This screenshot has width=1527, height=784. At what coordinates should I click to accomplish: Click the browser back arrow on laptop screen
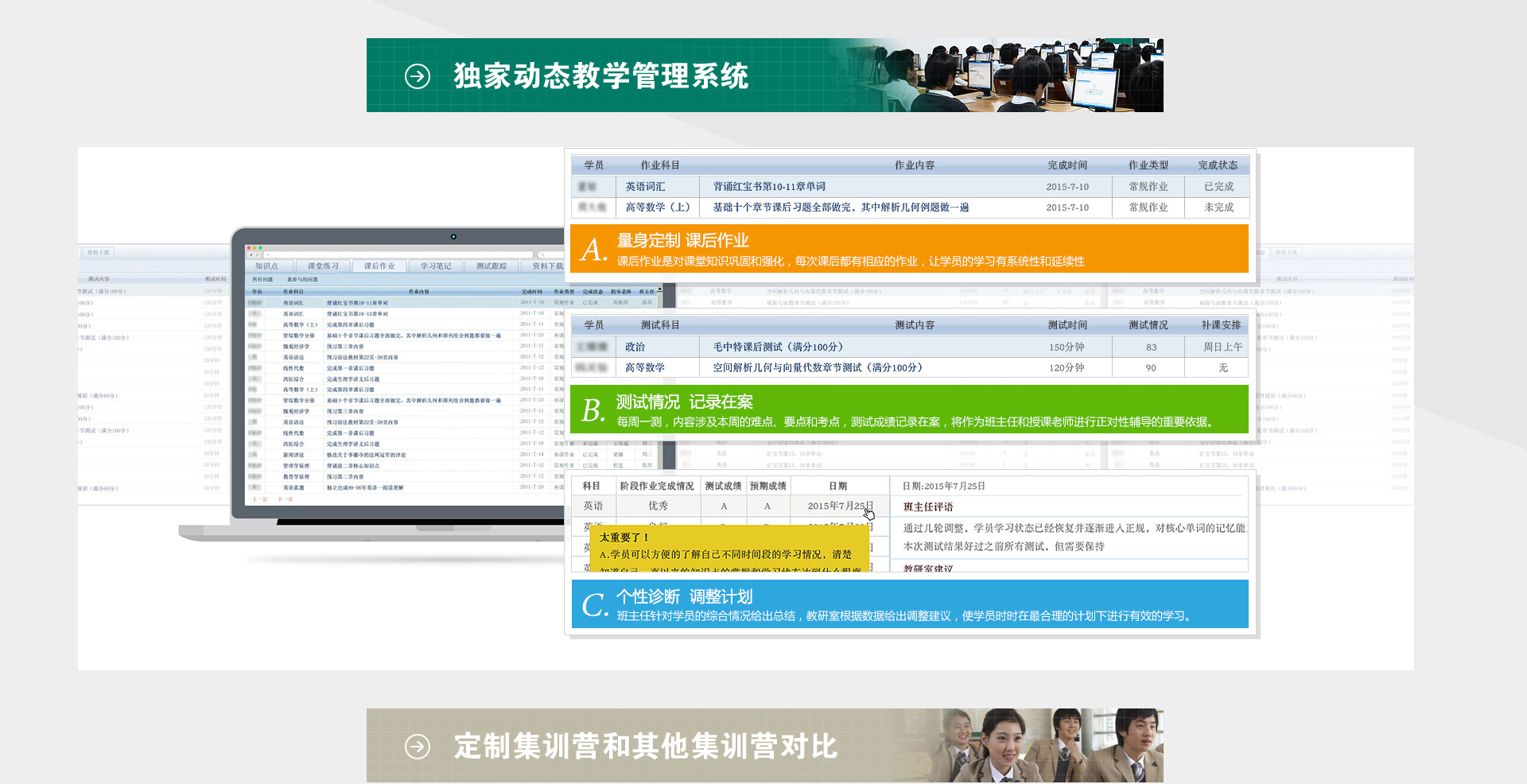click(x=251, y=255)
